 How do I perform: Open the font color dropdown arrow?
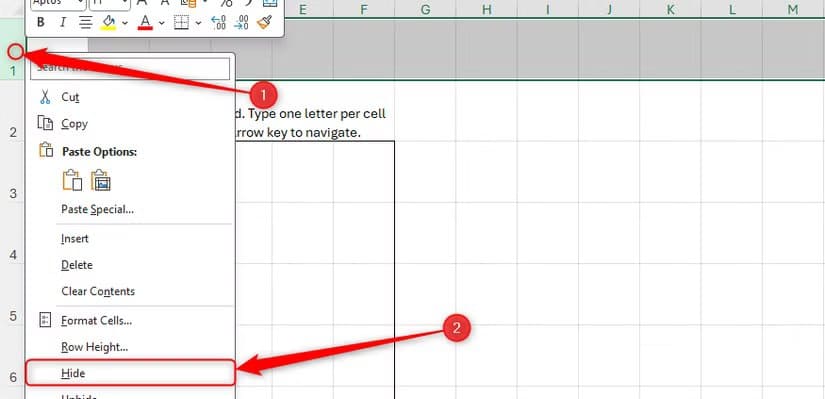162,23
